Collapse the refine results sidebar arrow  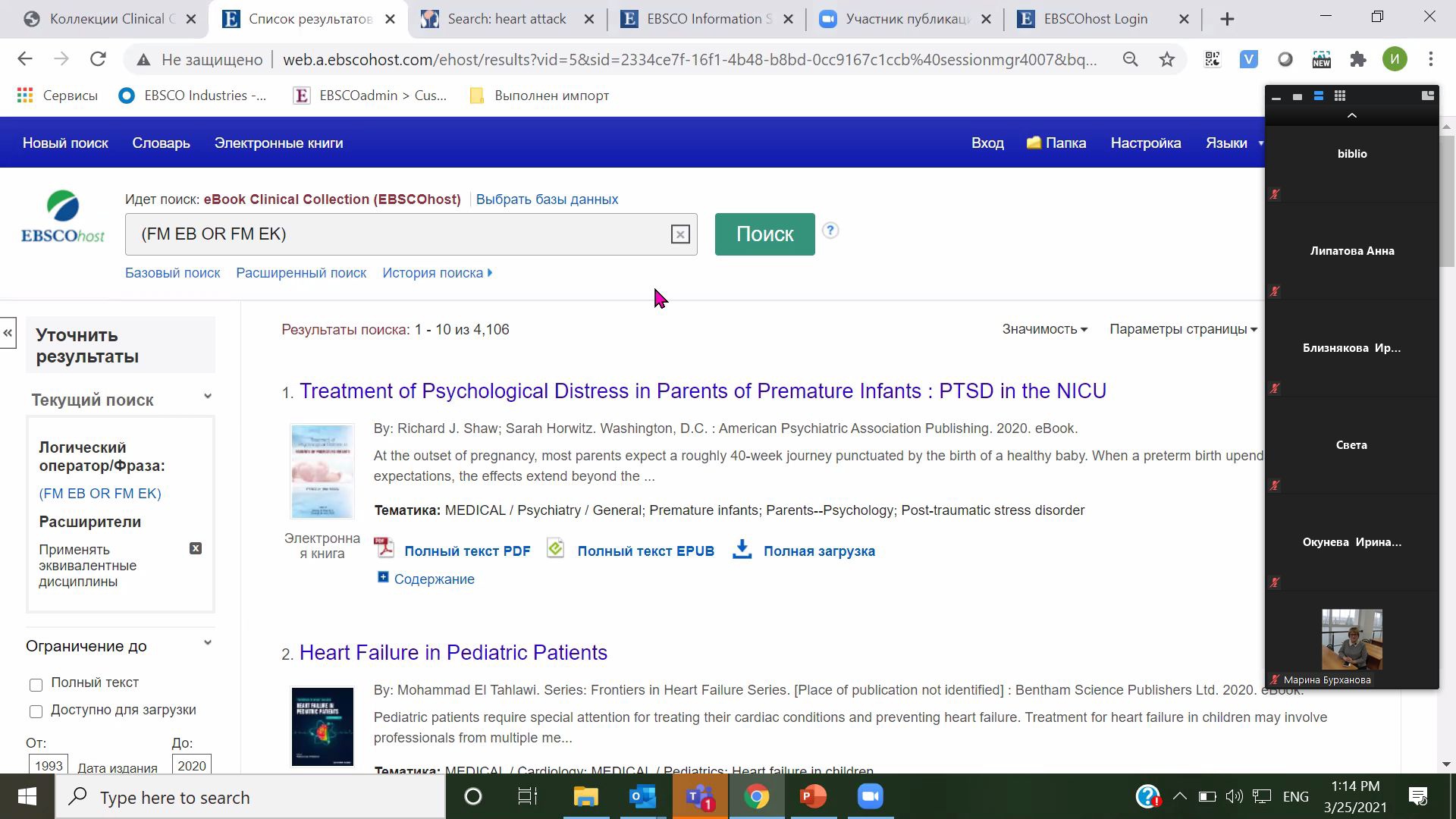(8, 333)
